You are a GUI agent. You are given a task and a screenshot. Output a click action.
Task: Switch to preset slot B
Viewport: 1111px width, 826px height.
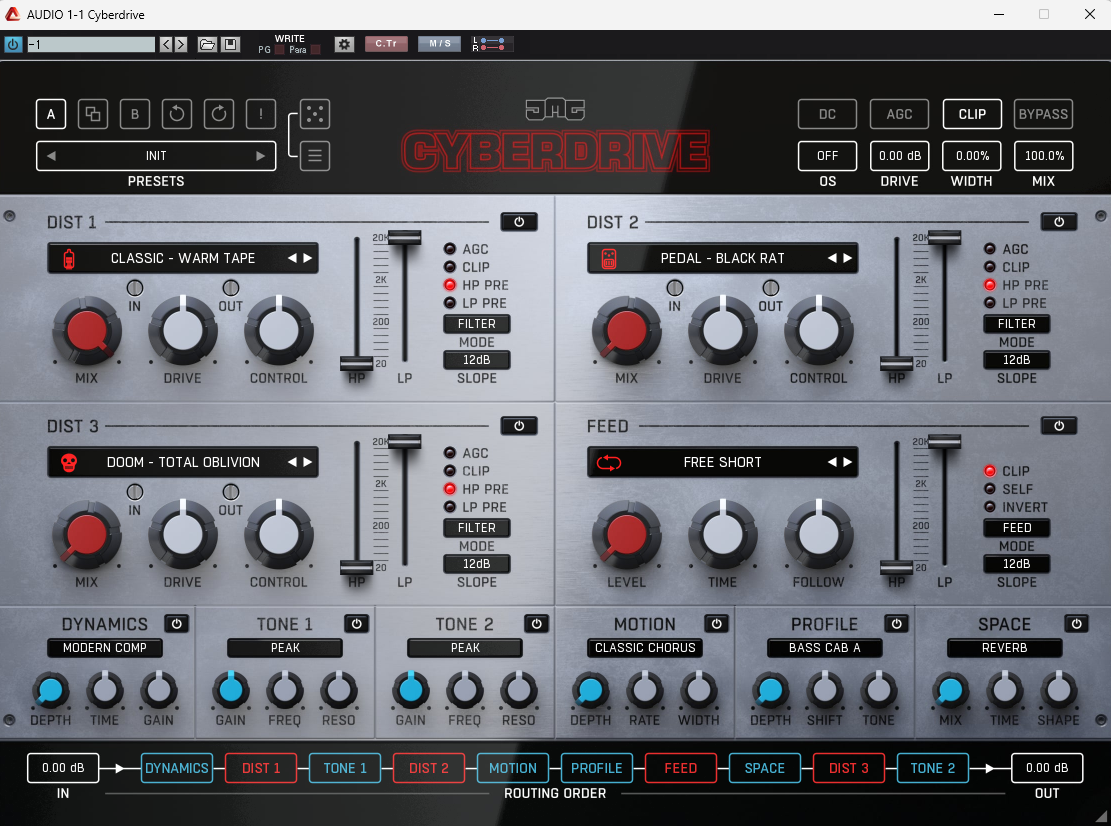point(135,114)
